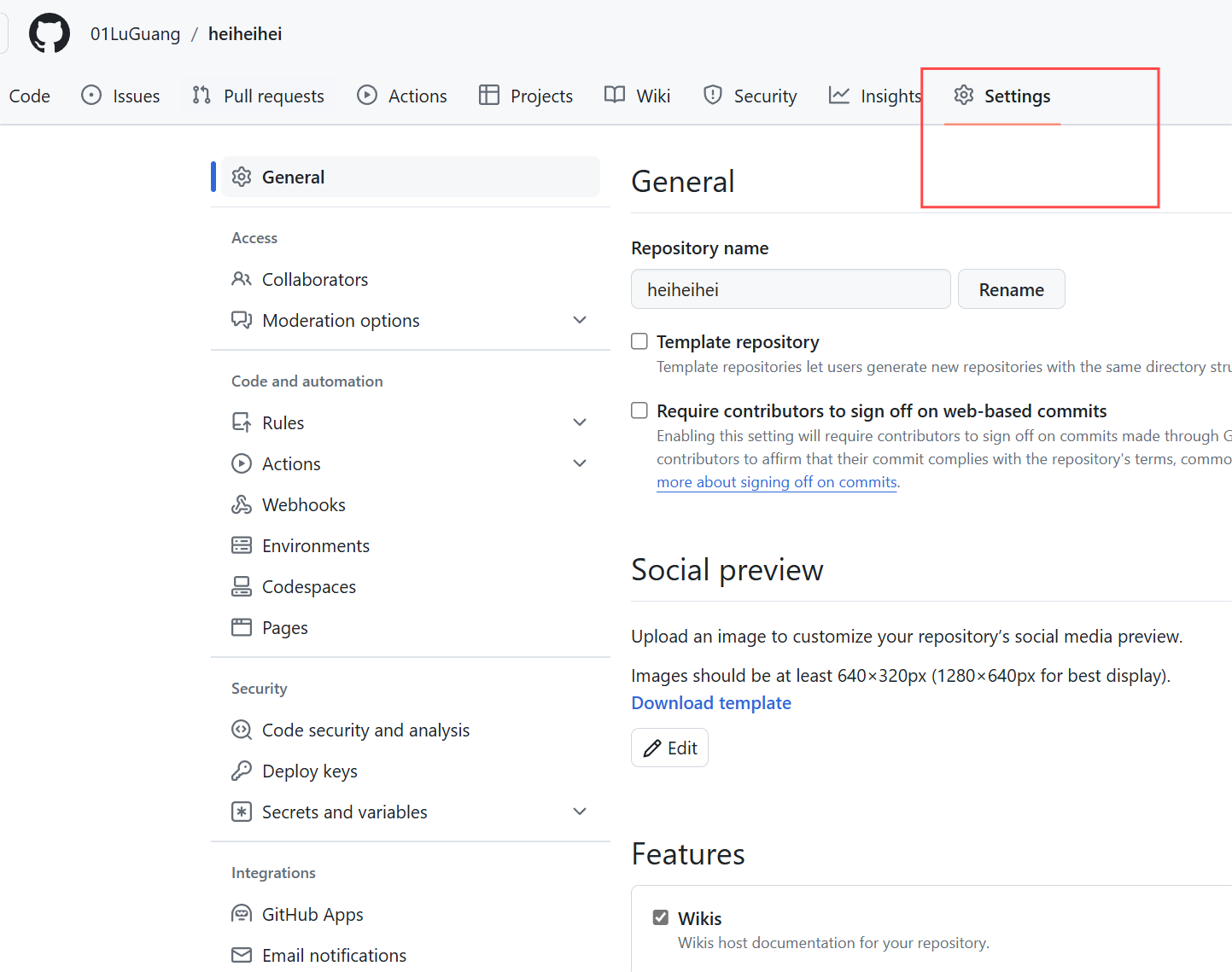Viewport: 1232px width, 972px height.
Task: Click the Deploy keys key icon
Action: click(242, 771)
